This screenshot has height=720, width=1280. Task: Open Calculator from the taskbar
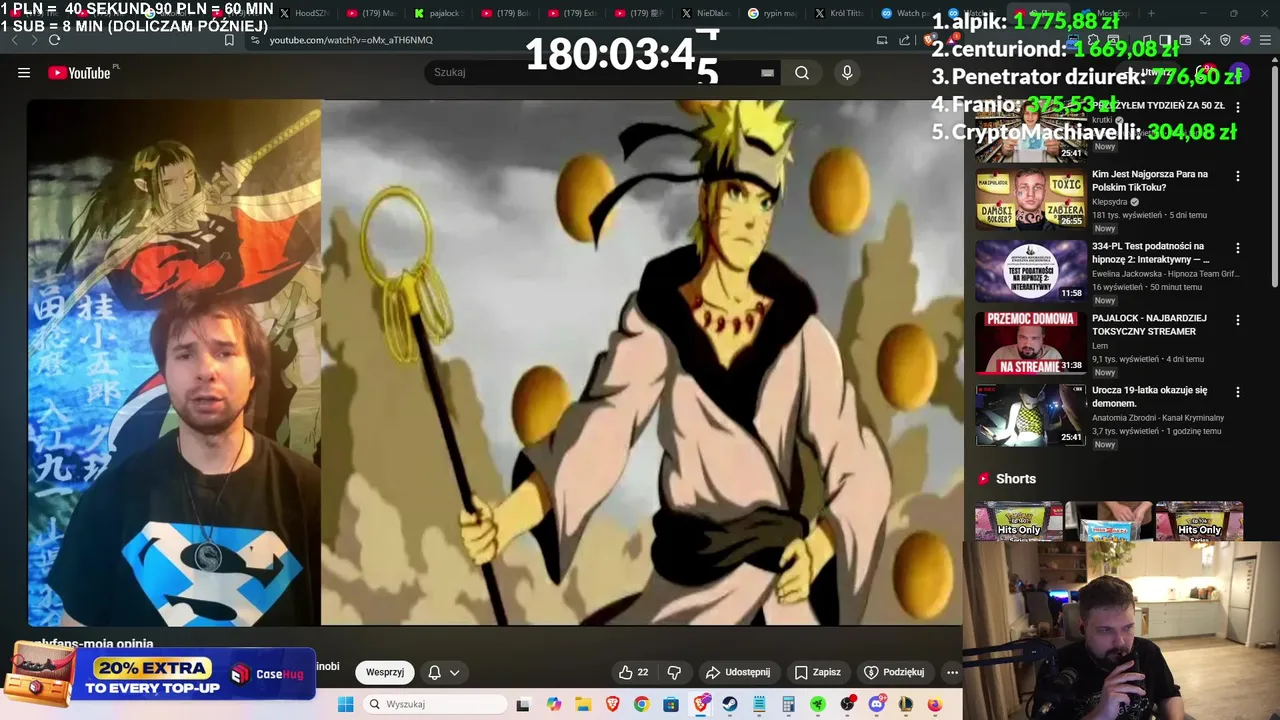[x=788, y=704]
